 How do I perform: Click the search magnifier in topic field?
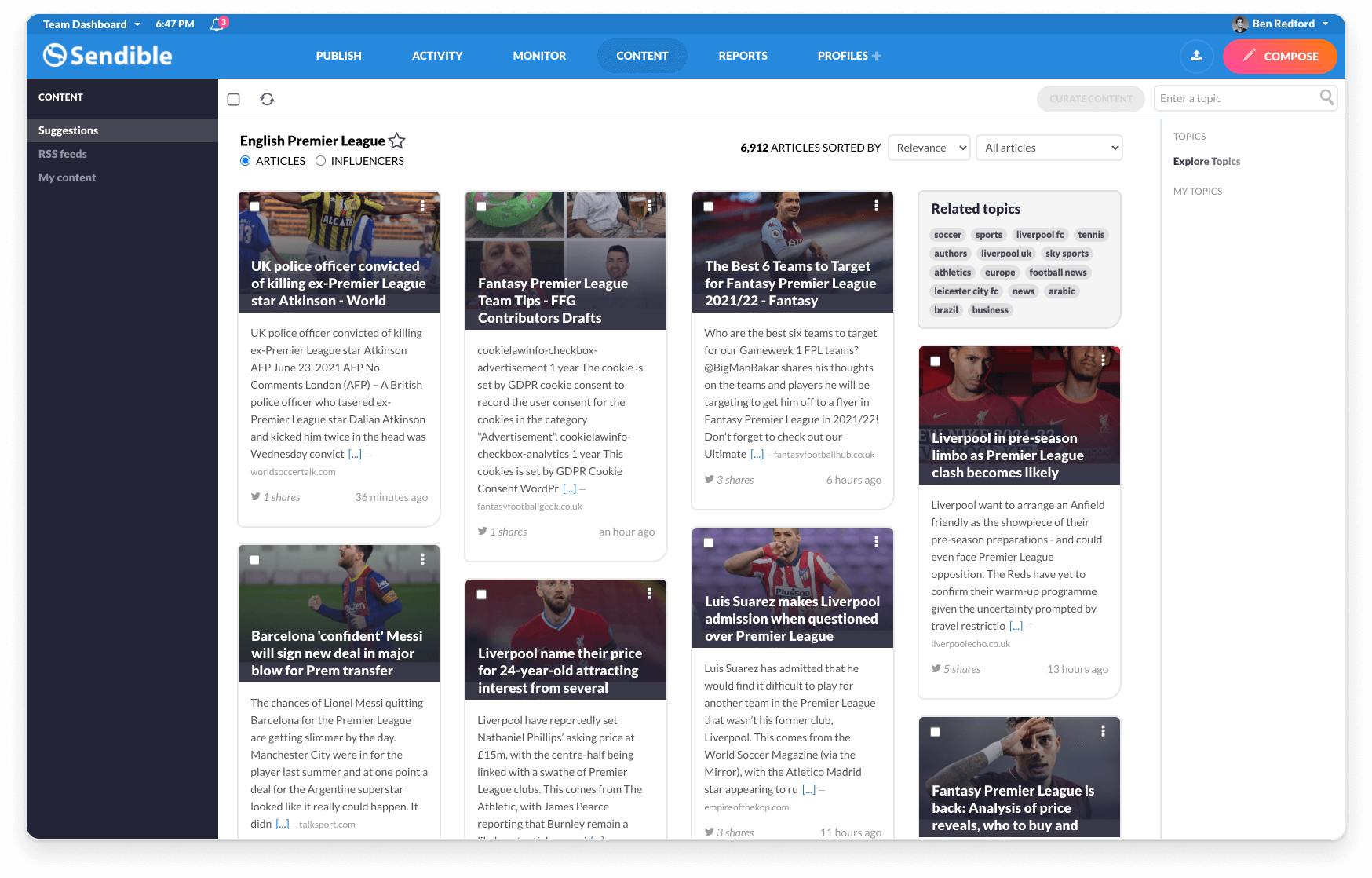[x=1327, y=97]
